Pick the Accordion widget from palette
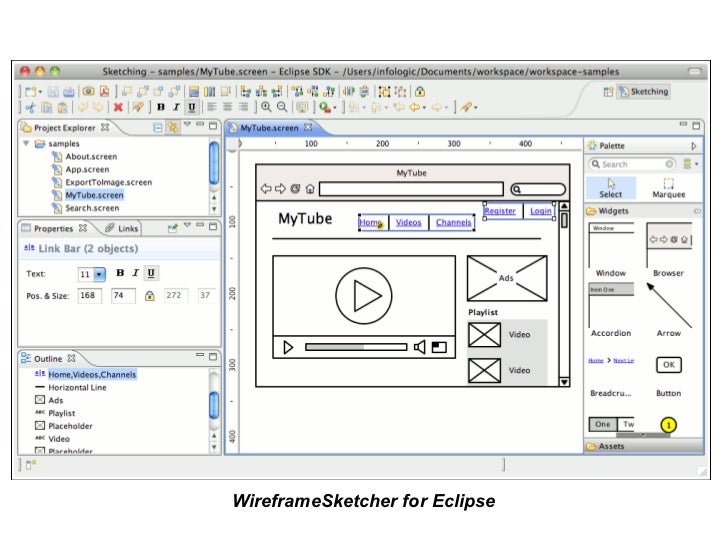This screenshot has height=546, width=728. pos(611,310)
